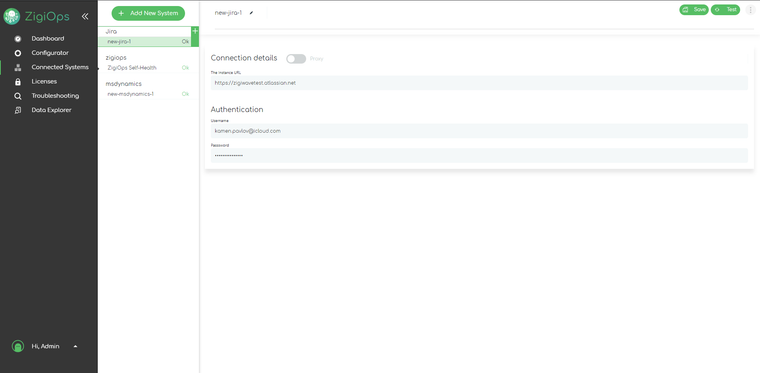Click the pencil icon next to new-jira-1
The width and height of the screenshot is (760, 373).
251,13
